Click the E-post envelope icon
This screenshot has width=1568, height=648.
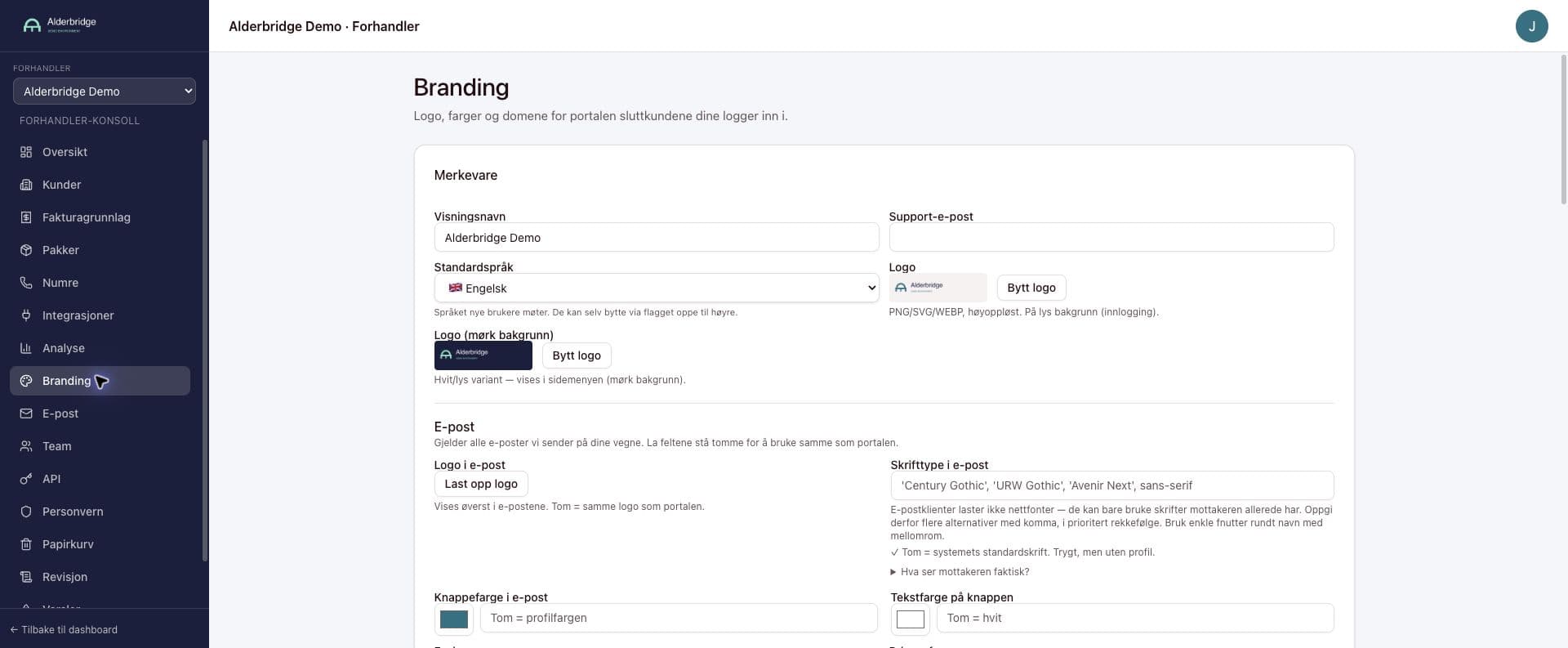tap(26, 413)
